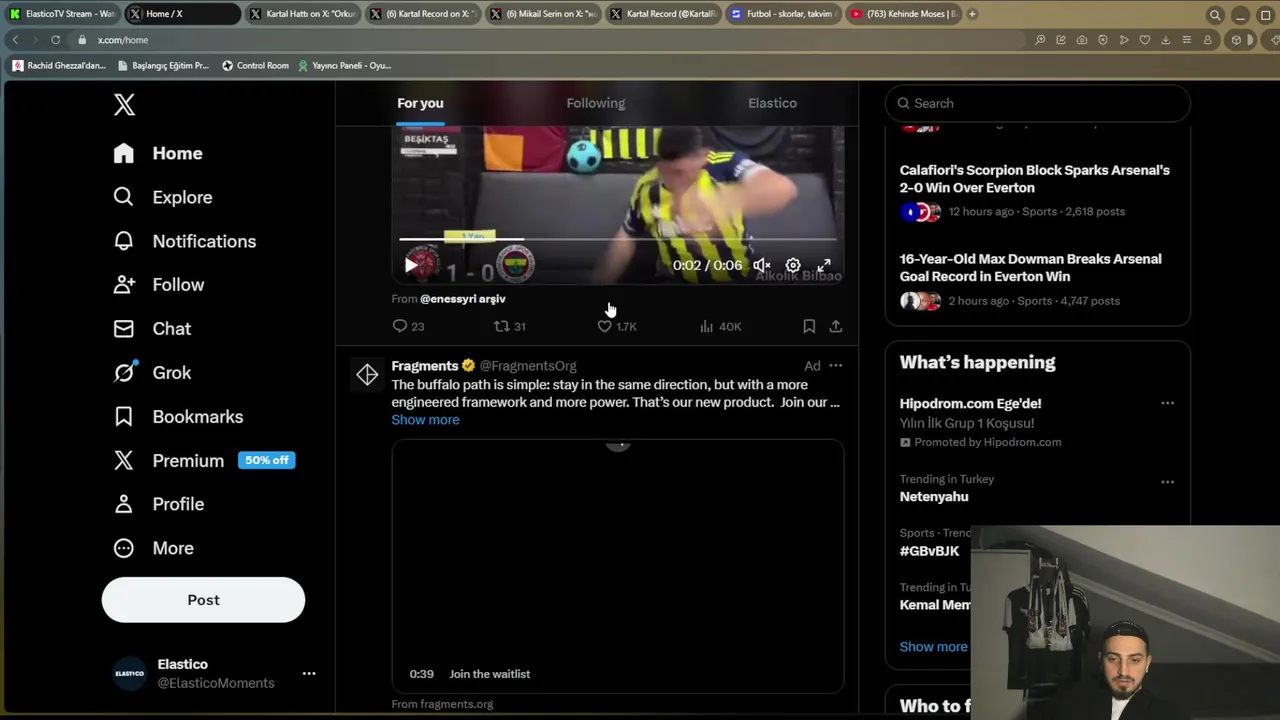Open the Fragments account name link

pyautogui.click(x=424, y=366)
